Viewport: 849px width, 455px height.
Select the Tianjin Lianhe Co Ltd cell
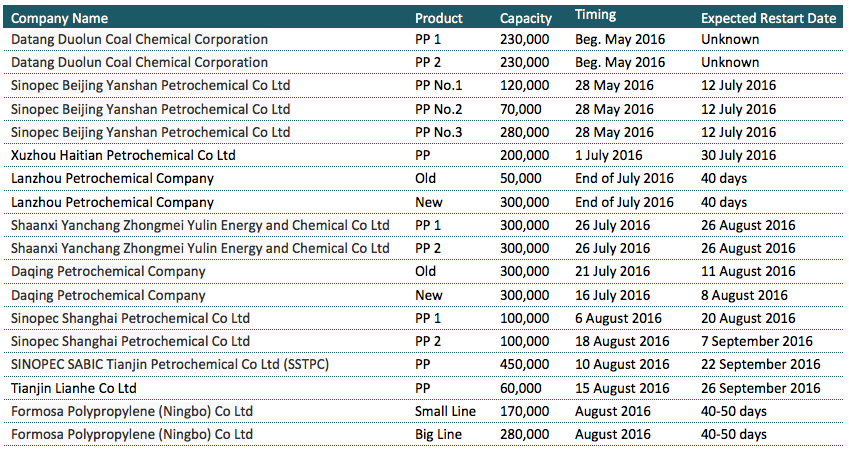[73, 387]
